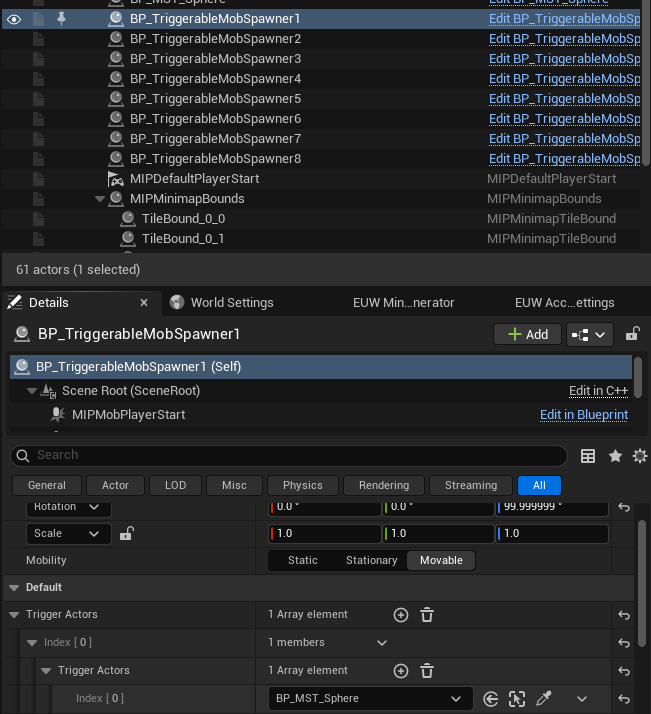
Task: Collapse the Scene Root (SceneRoot) component
Action: (31, 391)
